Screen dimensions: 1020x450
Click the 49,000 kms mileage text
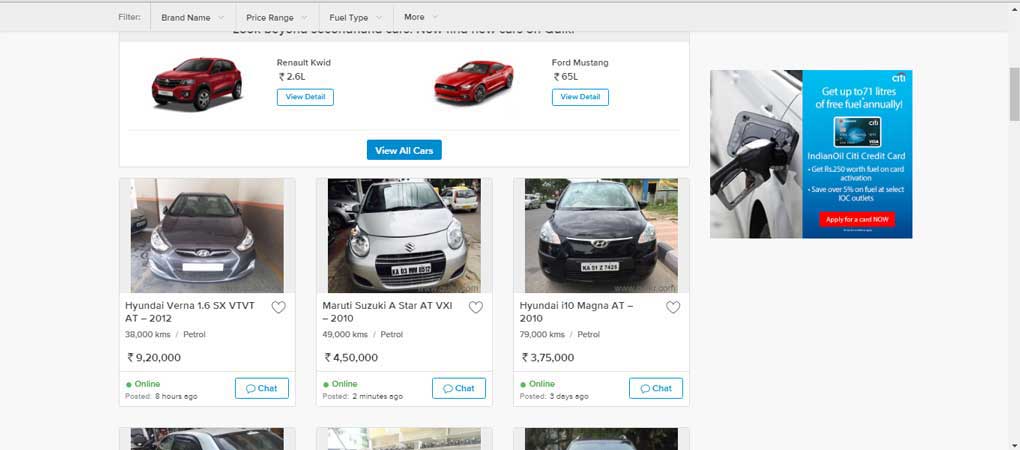click(345, 334)
